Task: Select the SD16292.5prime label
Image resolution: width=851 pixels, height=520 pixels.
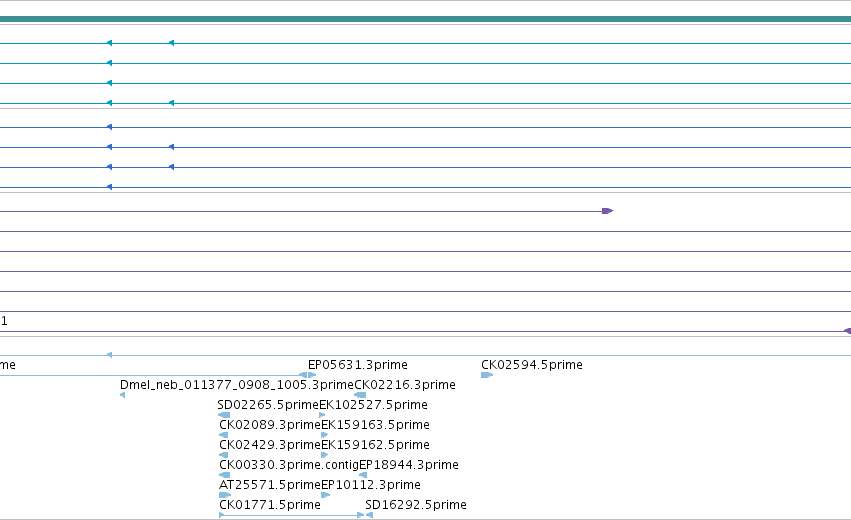Action: click(x=416, y=505)
